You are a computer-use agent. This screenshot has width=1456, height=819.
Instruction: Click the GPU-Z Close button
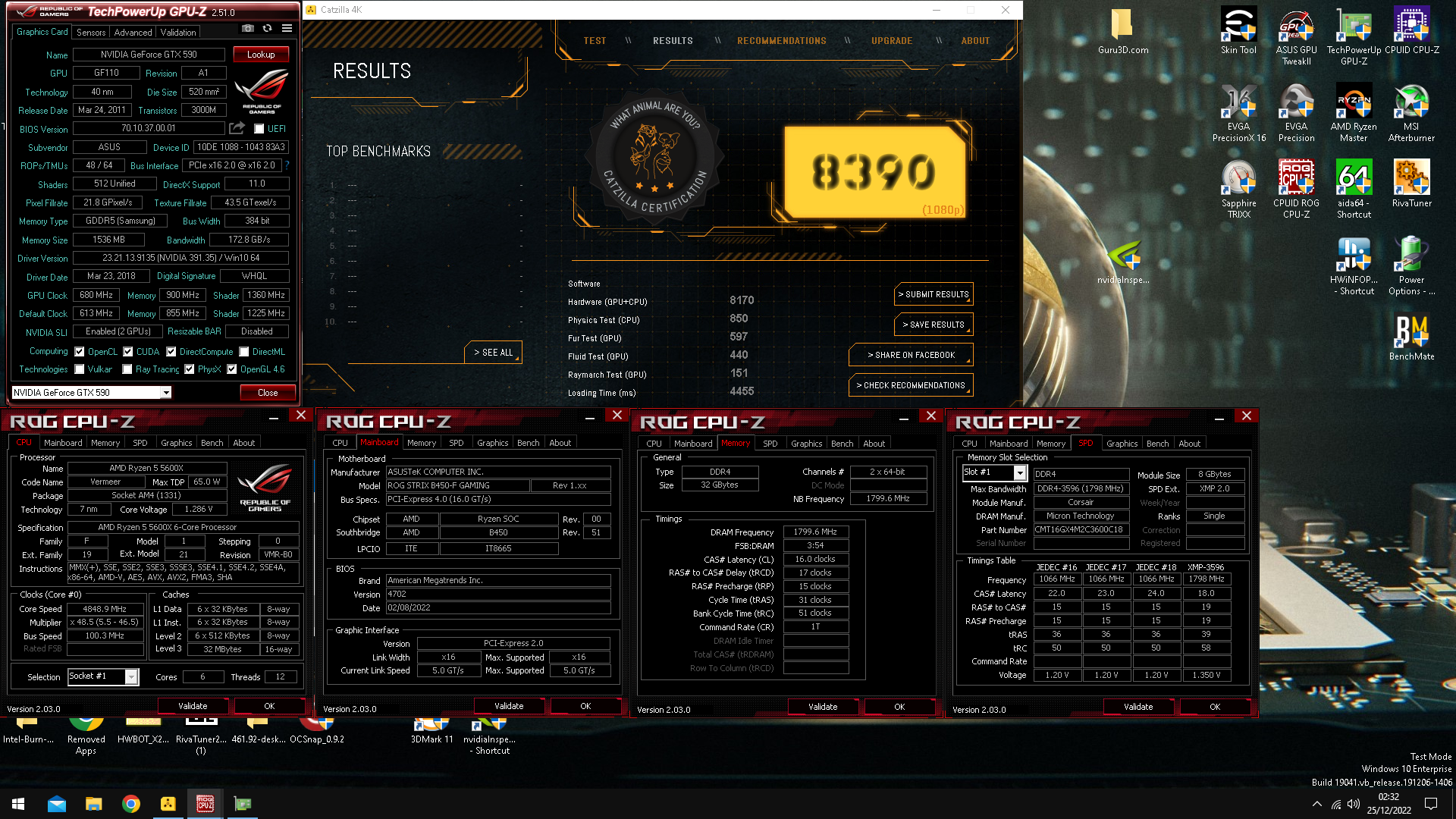tap(268, 393)
